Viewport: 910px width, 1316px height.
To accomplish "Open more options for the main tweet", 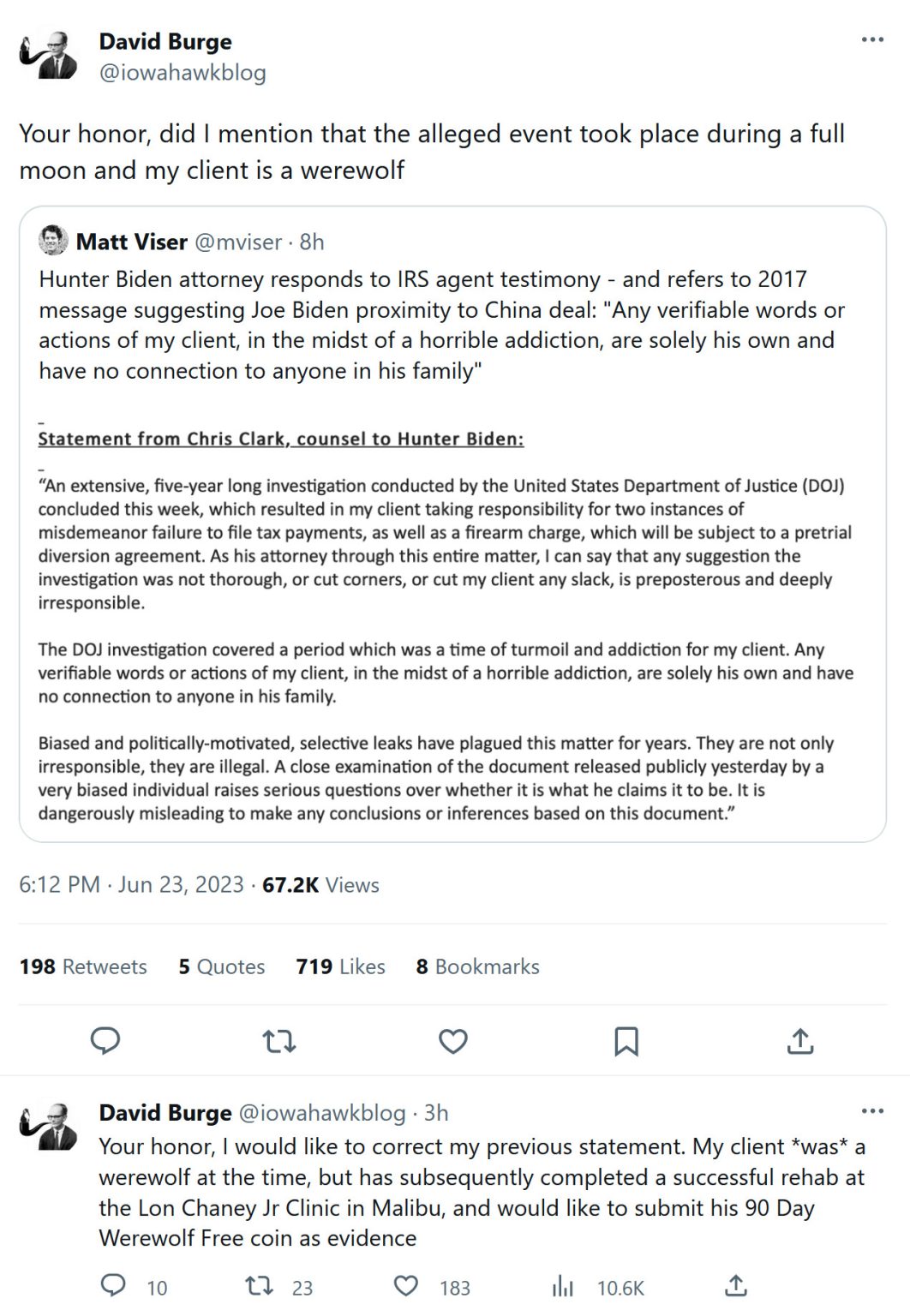I will tap(872, 39).
